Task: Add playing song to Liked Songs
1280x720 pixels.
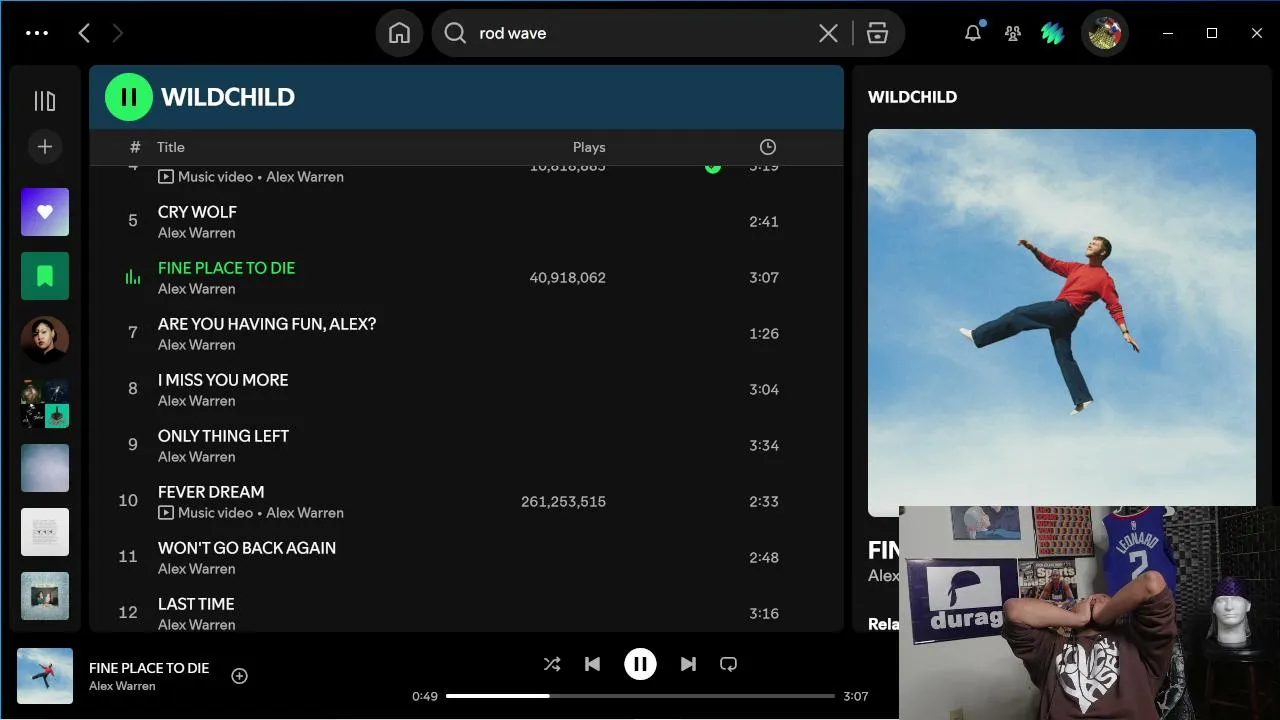Action: (239, 676)
